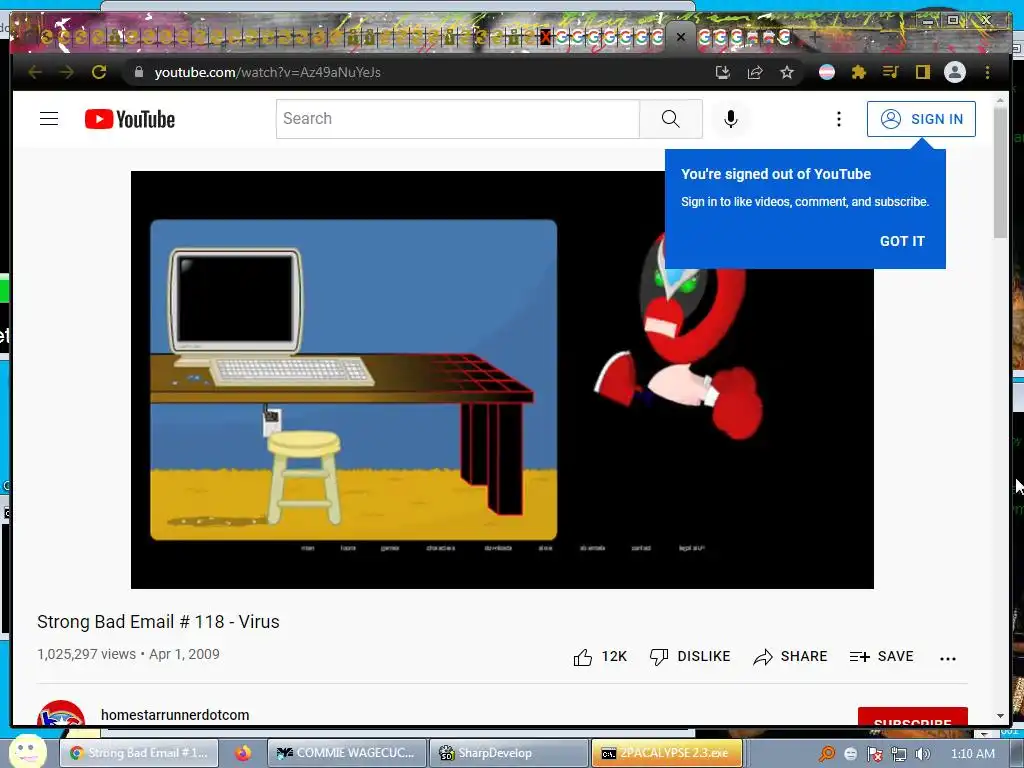
Task: Subscribe to the channel
Action: (912, 717)
